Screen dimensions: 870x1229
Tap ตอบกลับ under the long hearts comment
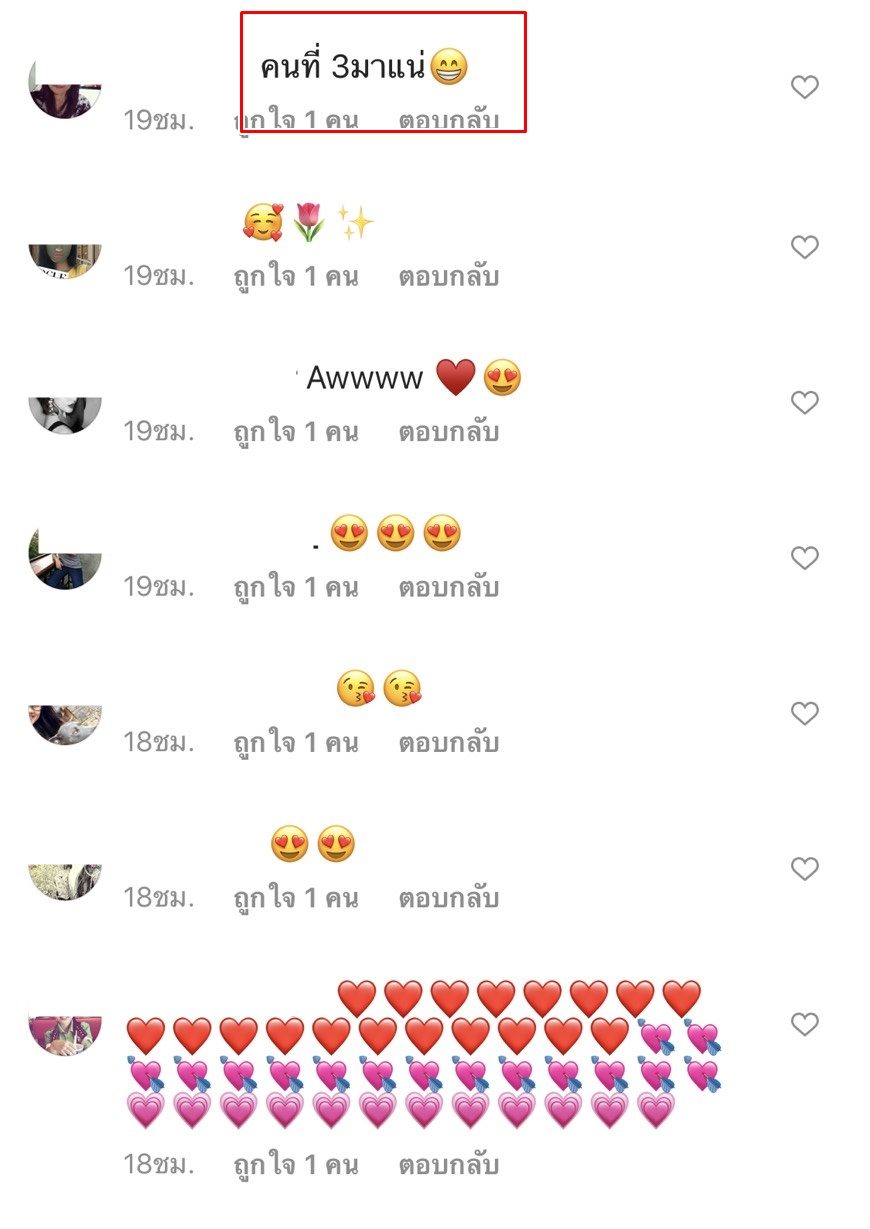click(x=449, y=1165)
